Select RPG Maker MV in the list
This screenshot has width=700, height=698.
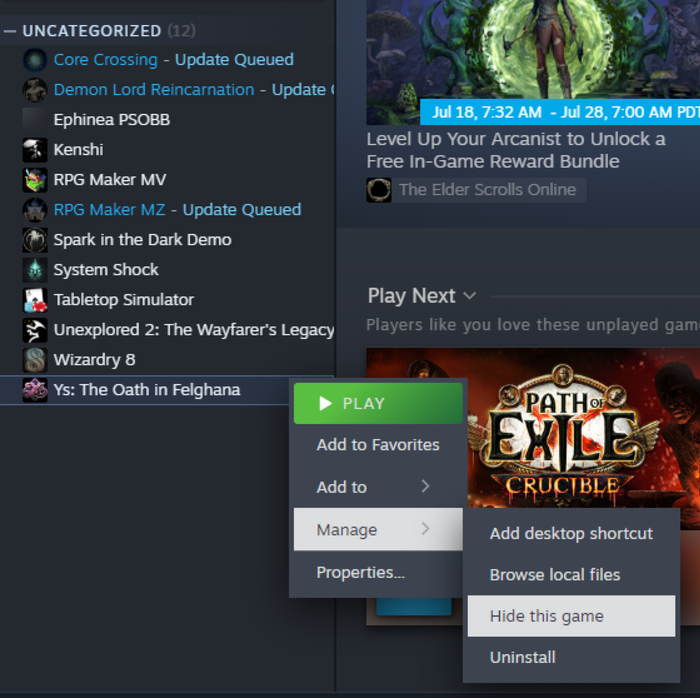tap(167, 179)
